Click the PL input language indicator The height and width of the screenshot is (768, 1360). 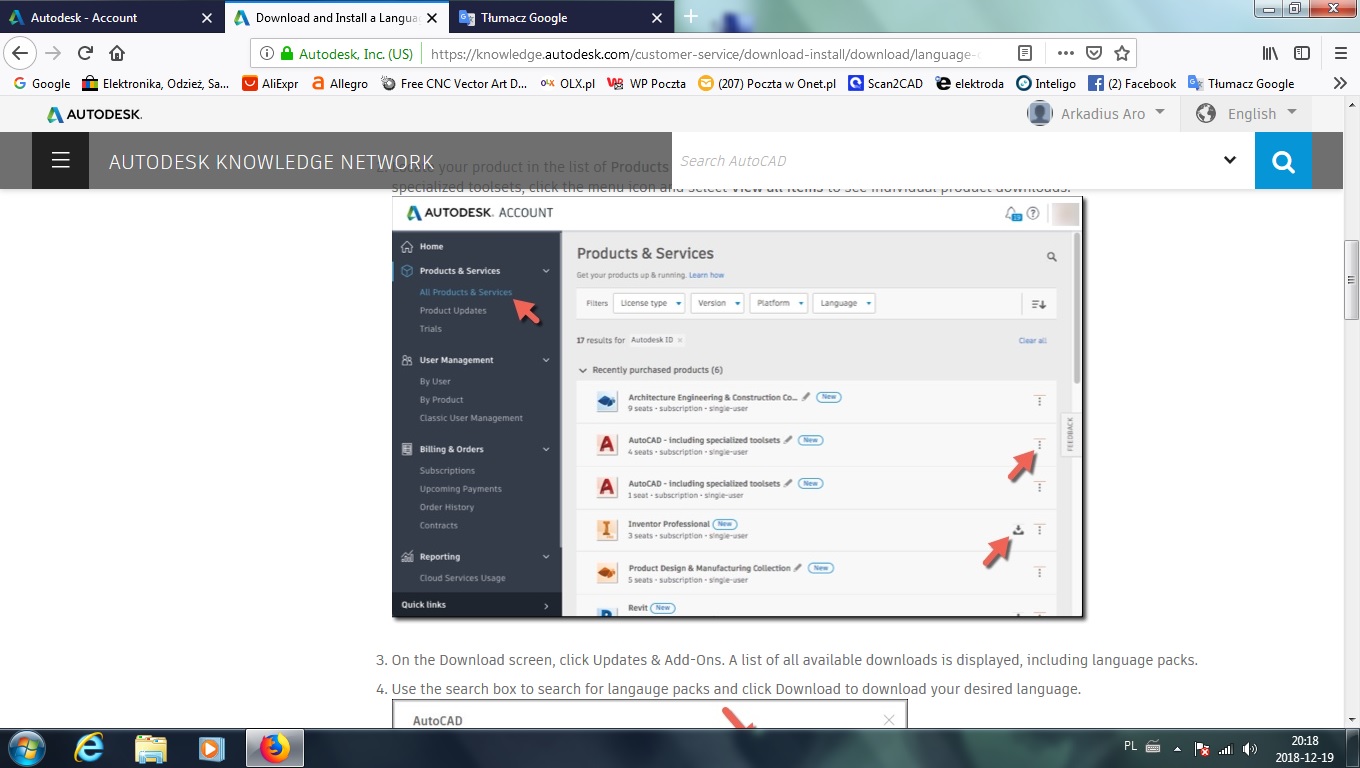(x=1130, y=746)
